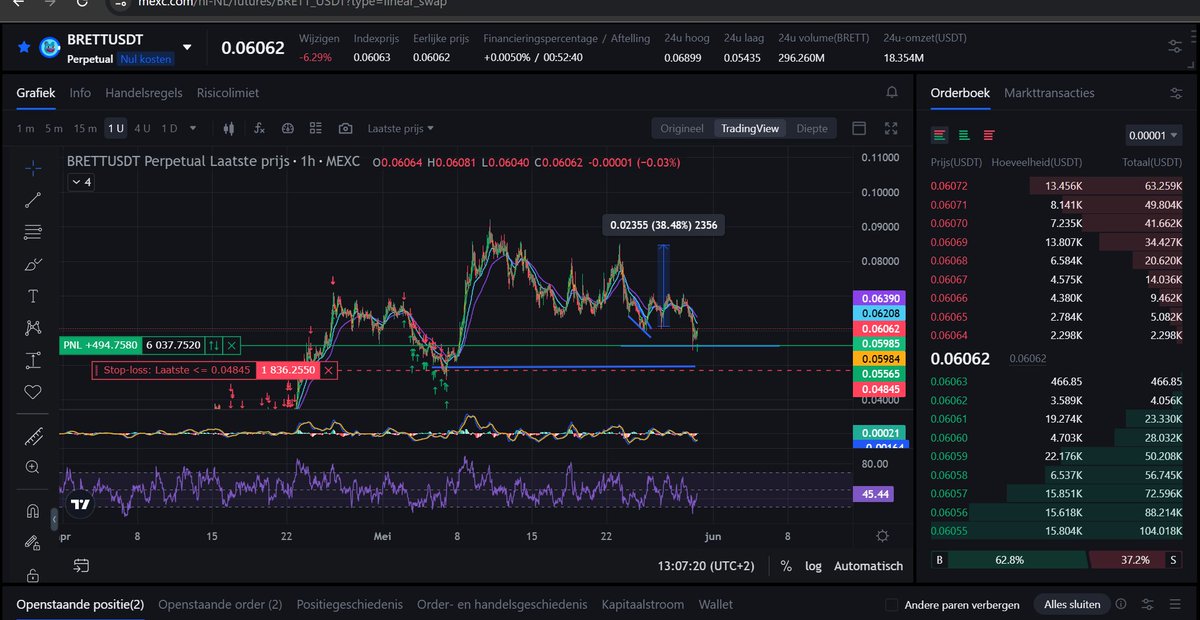Close the PNL position line with X

tap(232, 345)
